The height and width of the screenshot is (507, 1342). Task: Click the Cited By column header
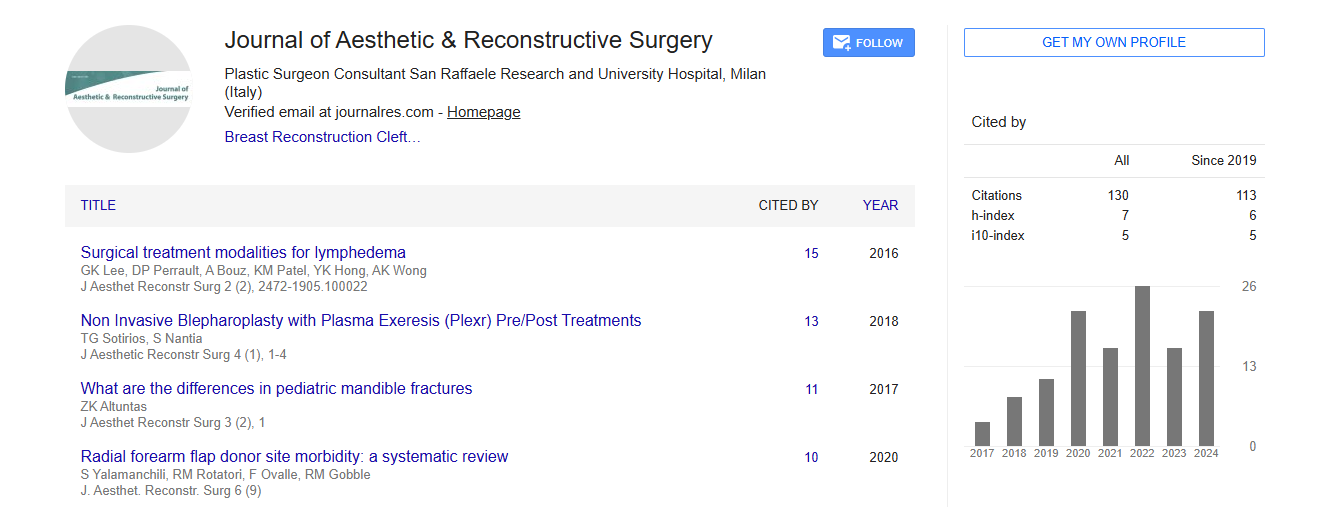[788, 205]
